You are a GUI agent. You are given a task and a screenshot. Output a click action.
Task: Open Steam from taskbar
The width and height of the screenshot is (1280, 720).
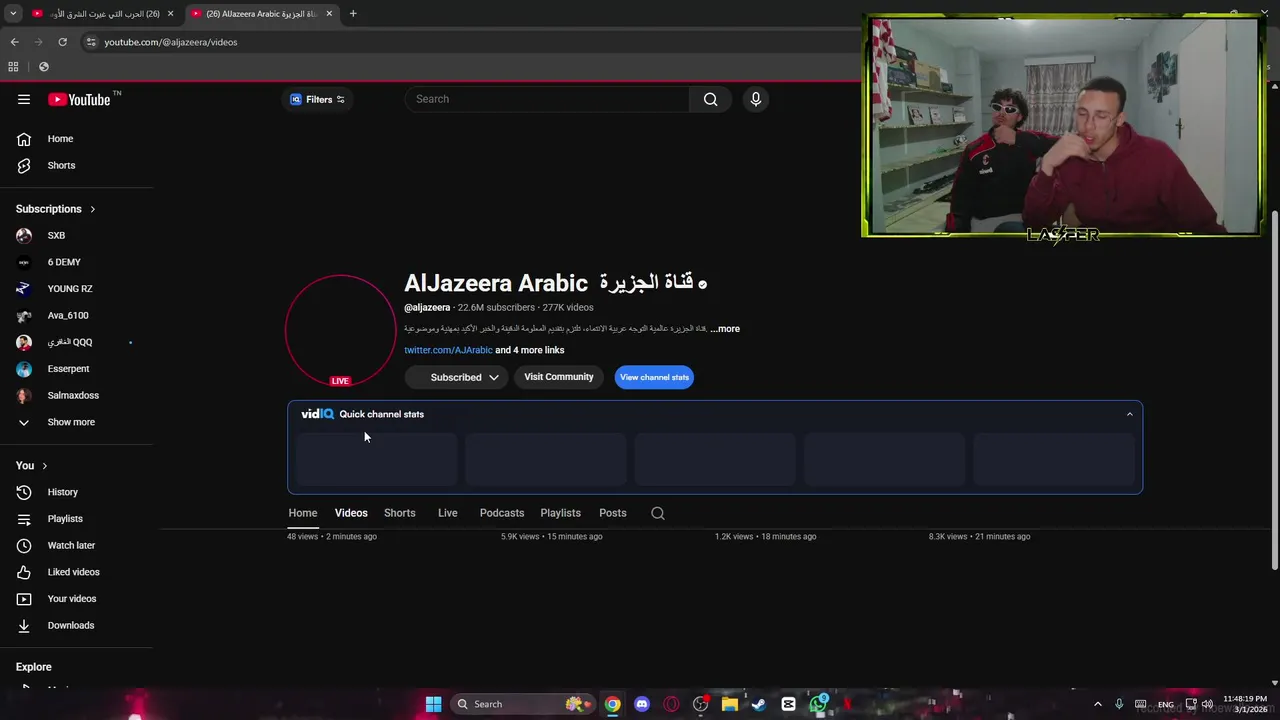point(759,704)
